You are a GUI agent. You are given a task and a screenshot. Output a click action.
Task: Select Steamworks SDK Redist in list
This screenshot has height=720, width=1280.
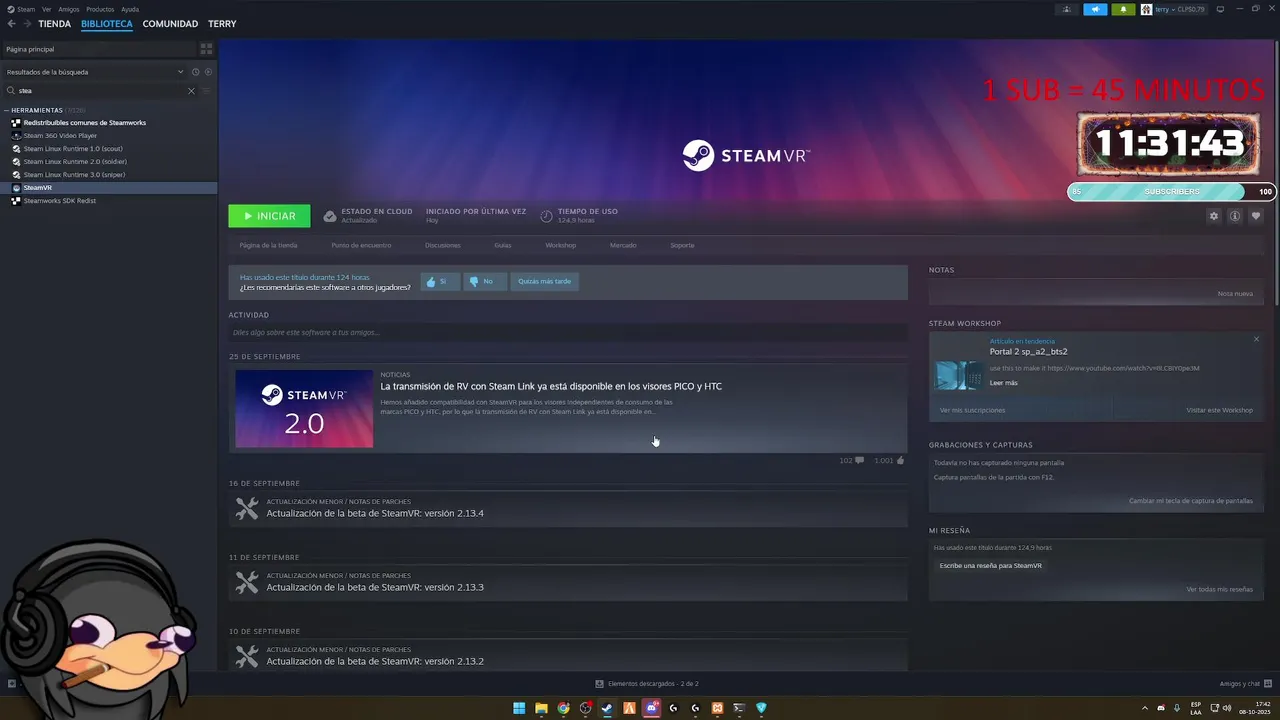pyautogui.click(x=60, y=201)
